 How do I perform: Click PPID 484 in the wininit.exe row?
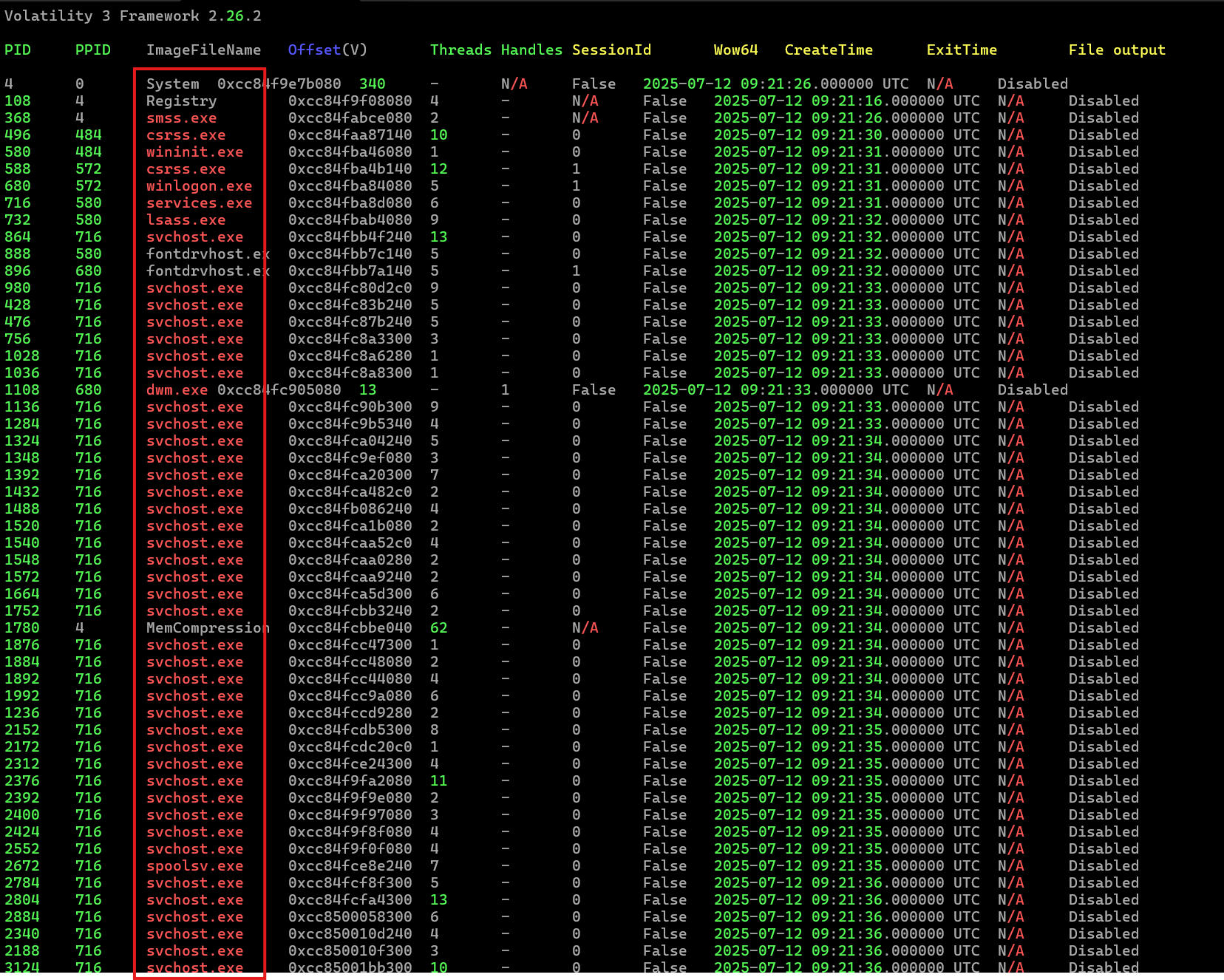click(88, 152)
